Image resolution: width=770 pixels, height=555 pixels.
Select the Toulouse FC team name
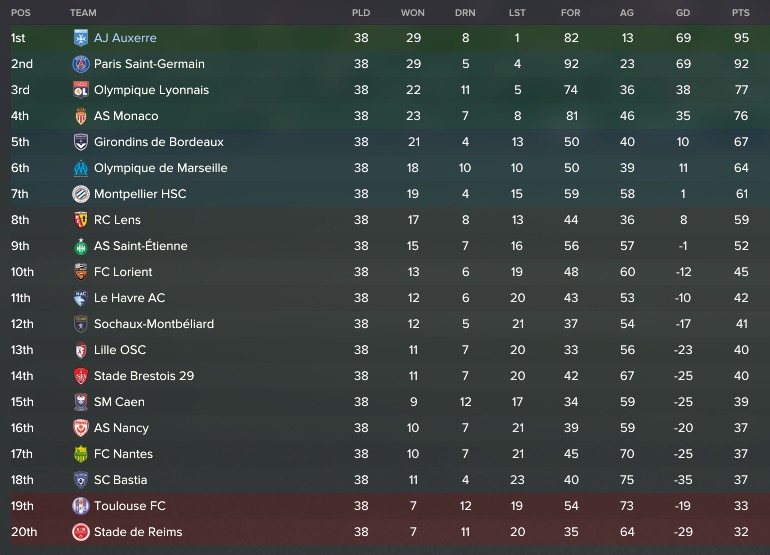pyautogui.click(x=130, y=506)
